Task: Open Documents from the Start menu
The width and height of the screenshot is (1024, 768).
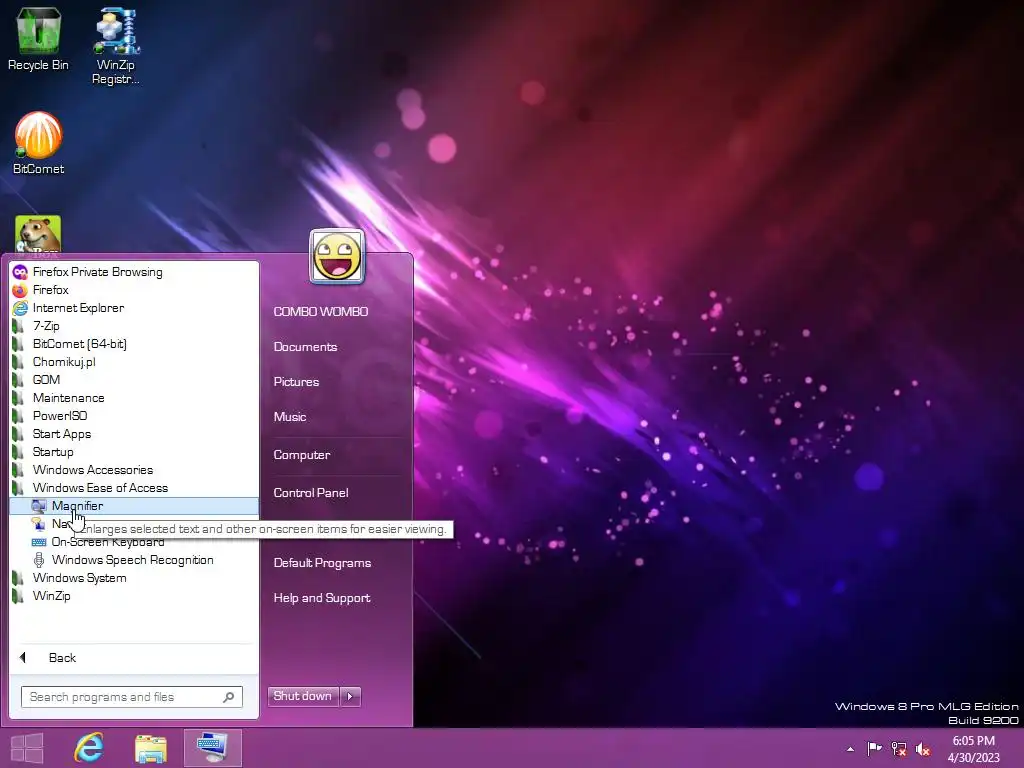Action: click(x=305, y=347)
